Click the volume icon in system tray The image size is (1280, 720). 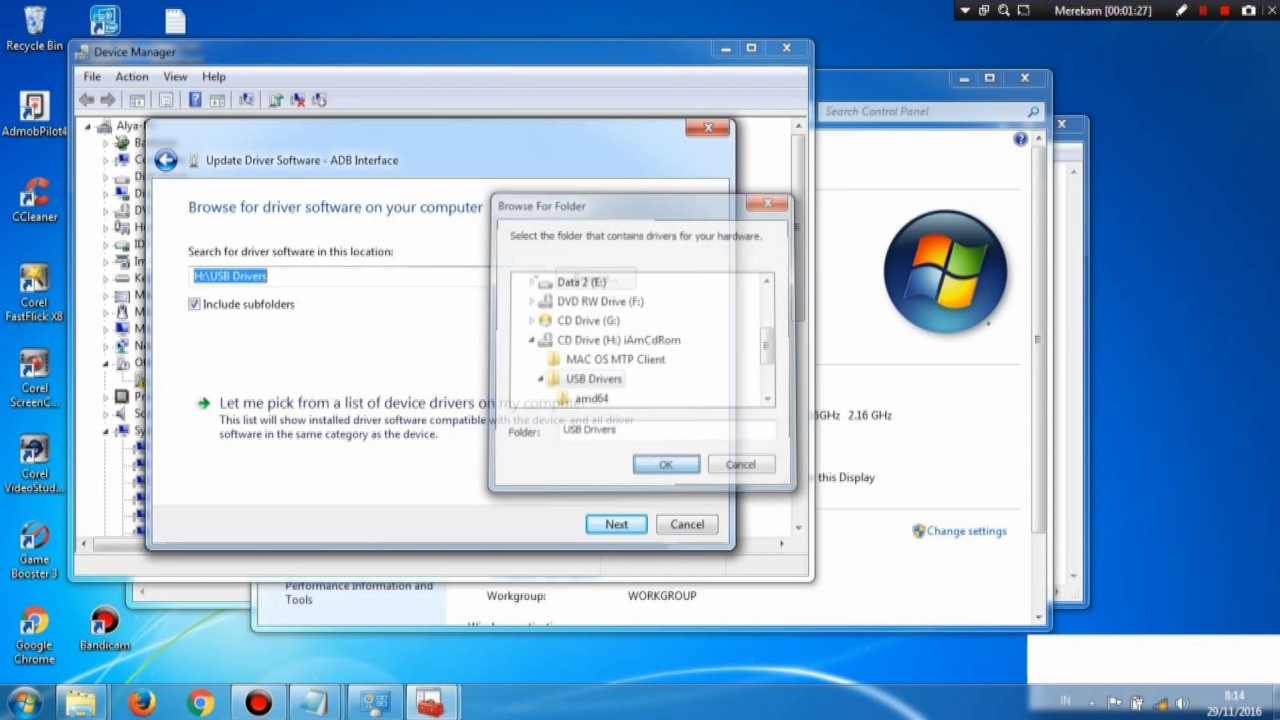click(1183, 703)
